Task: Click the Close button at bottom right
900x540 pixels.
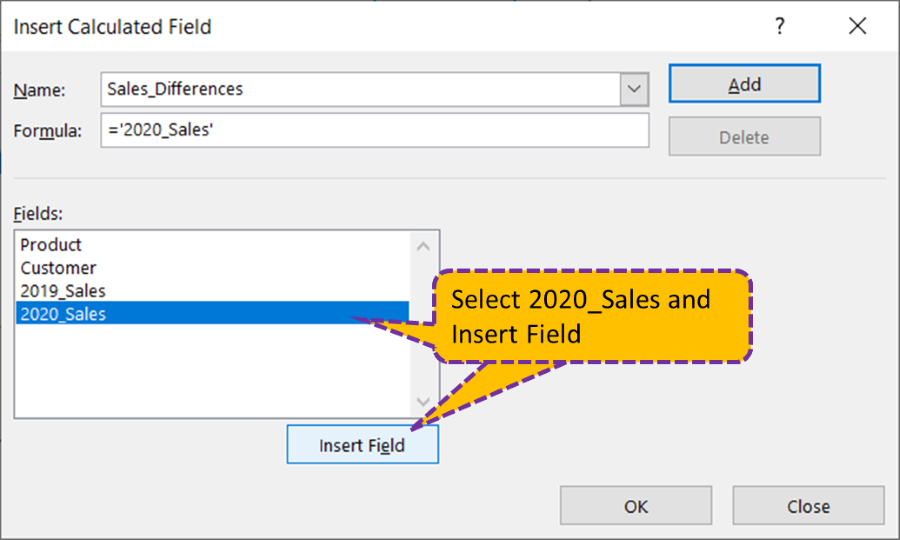Action: point(808,506)
